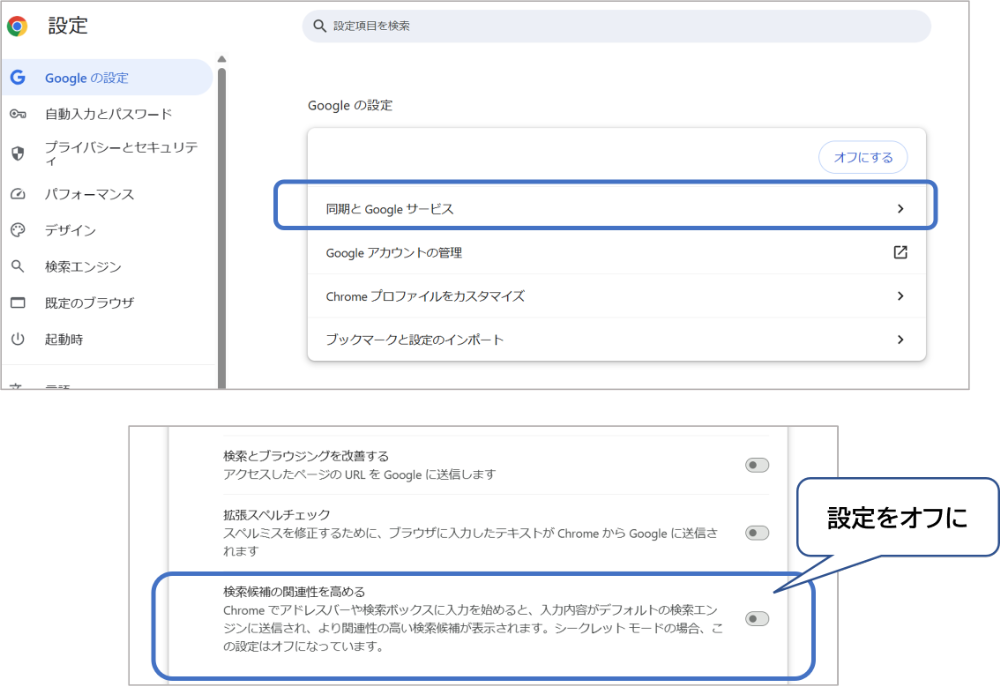Click the オフにする button
The height and width of the screenshot is (686, 1000).
click(x=863, y=157)
